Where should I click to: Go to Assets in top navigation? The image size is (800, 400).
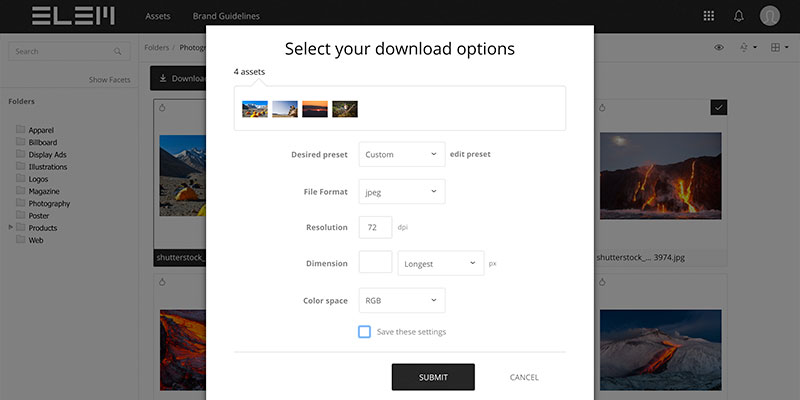coord(158,16)
